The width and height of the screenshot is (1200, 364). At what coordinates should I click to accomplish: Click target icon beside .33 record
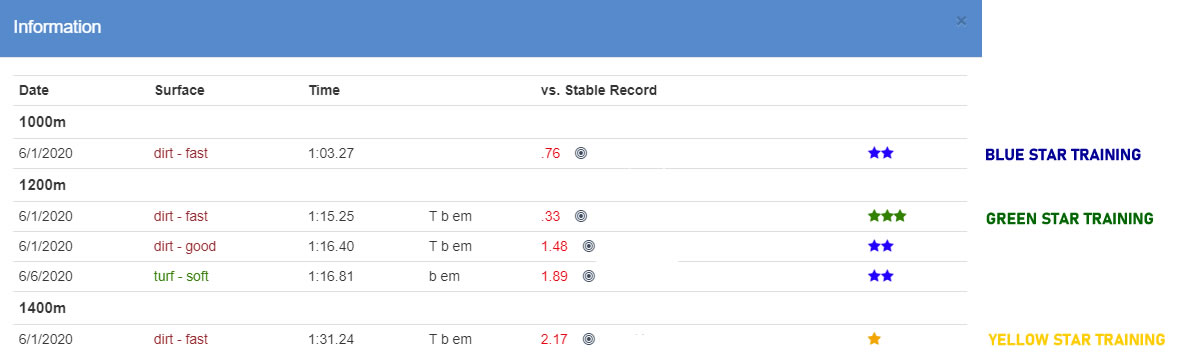(x=581, y=216)
